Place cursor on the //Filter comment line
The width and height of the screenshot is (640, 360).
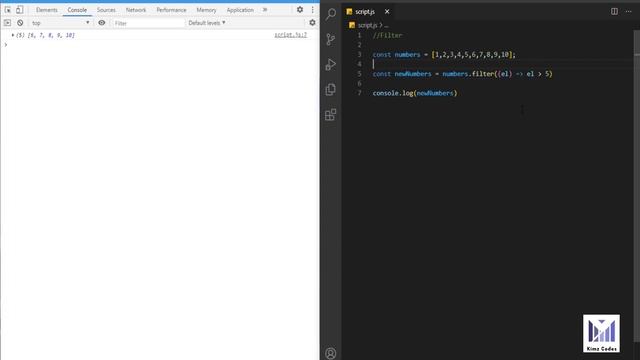[x=387, y=36]
